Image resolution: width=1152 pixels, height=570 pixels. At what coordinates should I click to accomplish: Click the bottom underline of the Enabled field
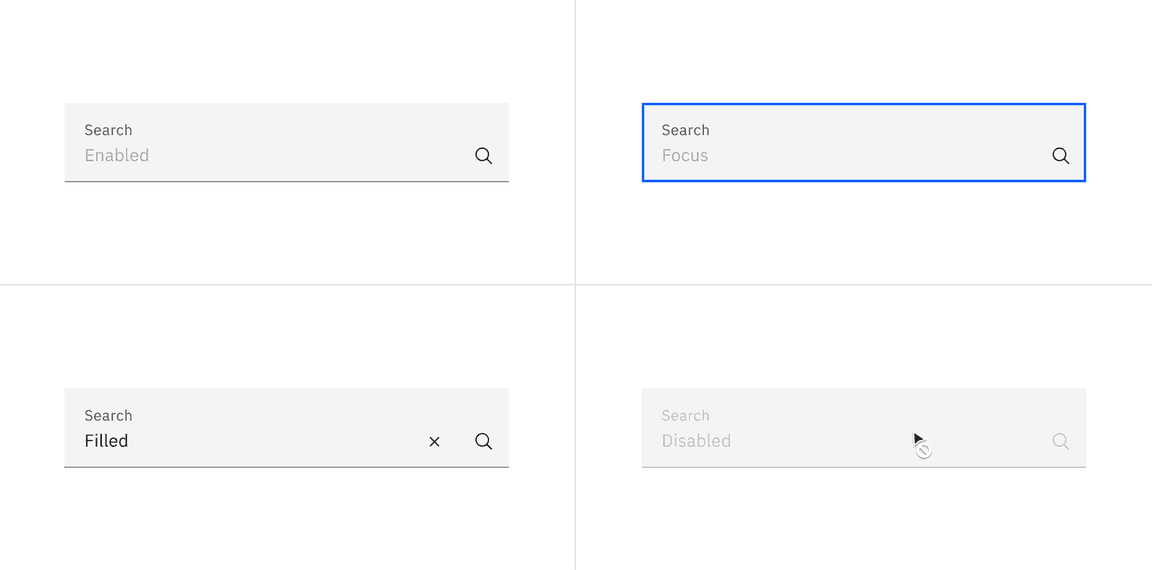pos(286,181)
